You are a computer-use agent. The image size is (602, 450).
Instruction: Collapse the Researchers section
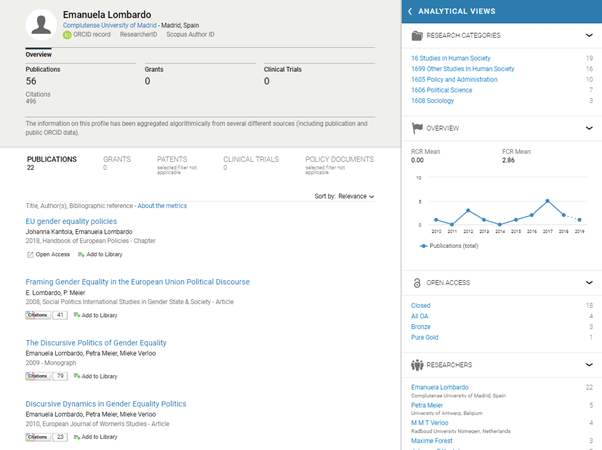[589, 365]
